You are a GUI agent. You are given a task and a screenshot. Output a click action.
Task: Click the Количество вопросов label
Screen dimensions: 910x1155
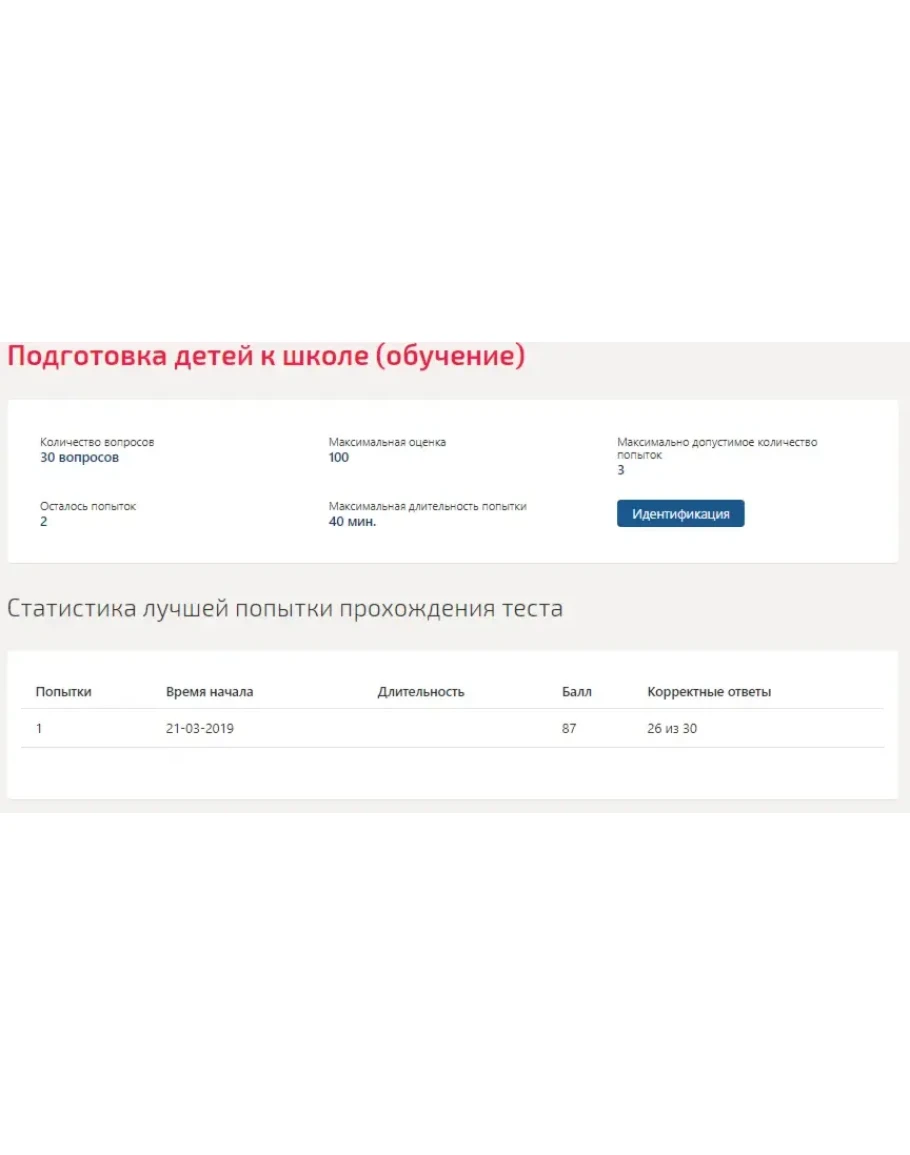[97, 442]
